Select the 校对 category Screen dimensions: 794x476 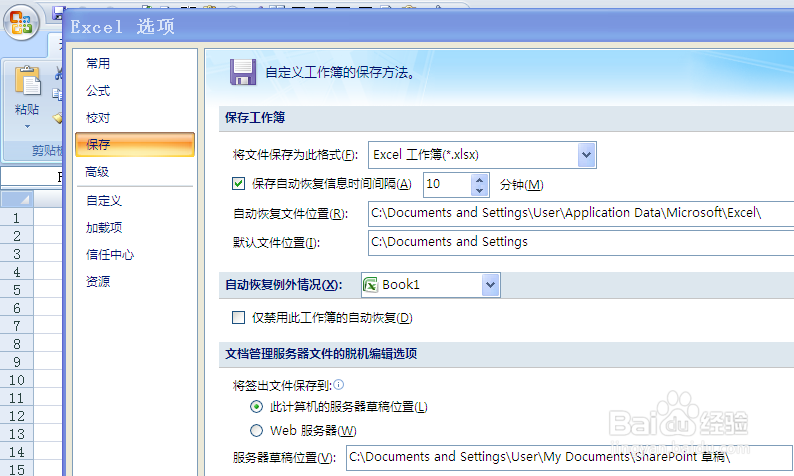98,117
